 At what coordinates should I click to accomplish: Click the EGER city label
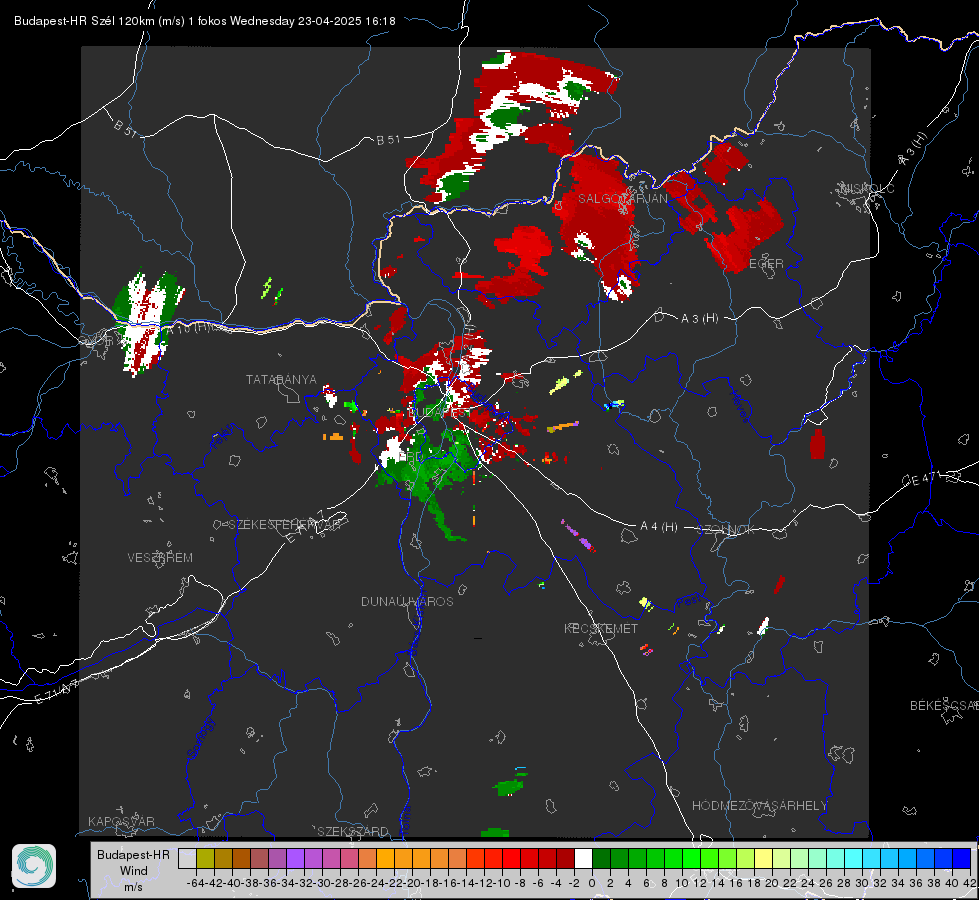[x=766, y=264]
